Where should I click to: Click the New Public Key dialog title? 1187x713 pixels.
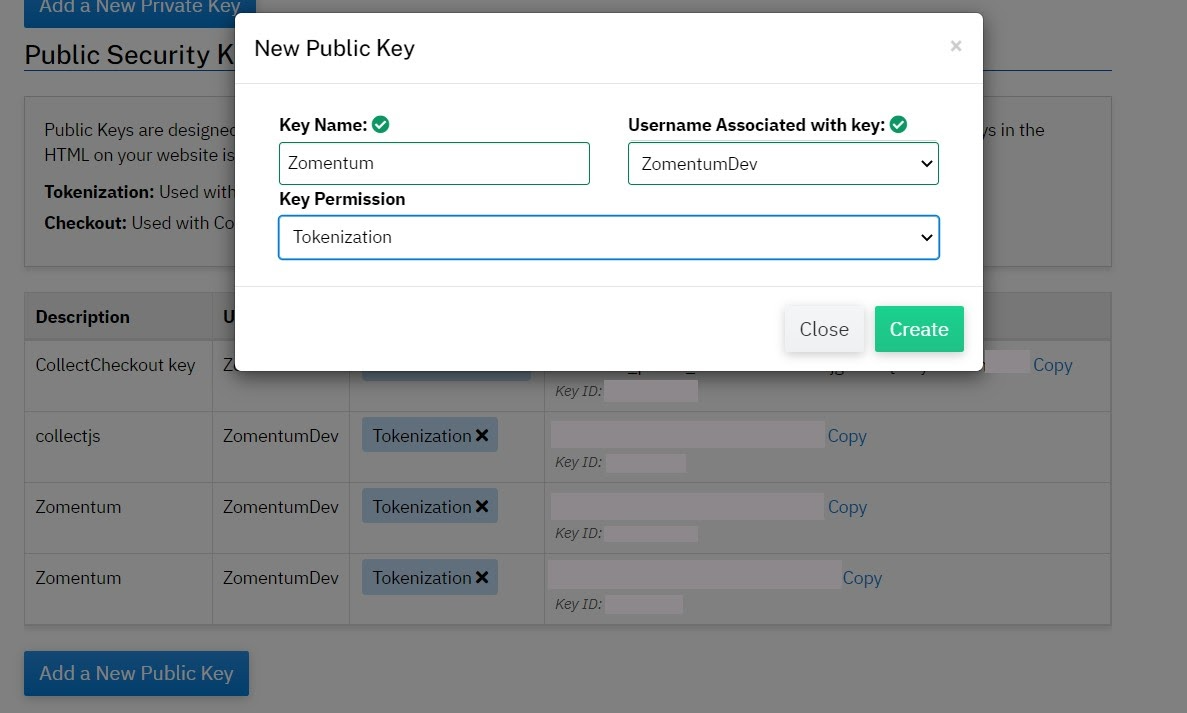point(335,48)
